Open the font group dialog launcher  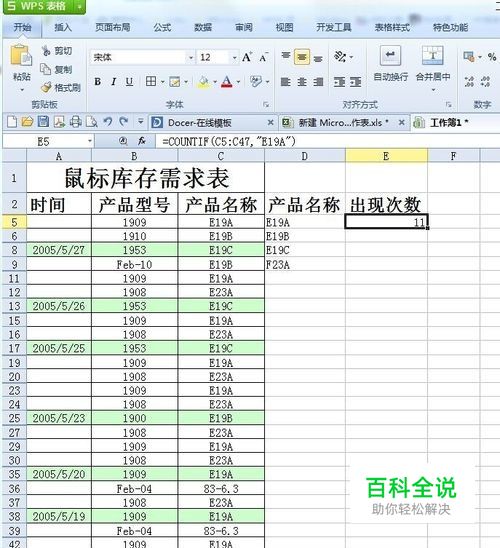tap(266, 104)
